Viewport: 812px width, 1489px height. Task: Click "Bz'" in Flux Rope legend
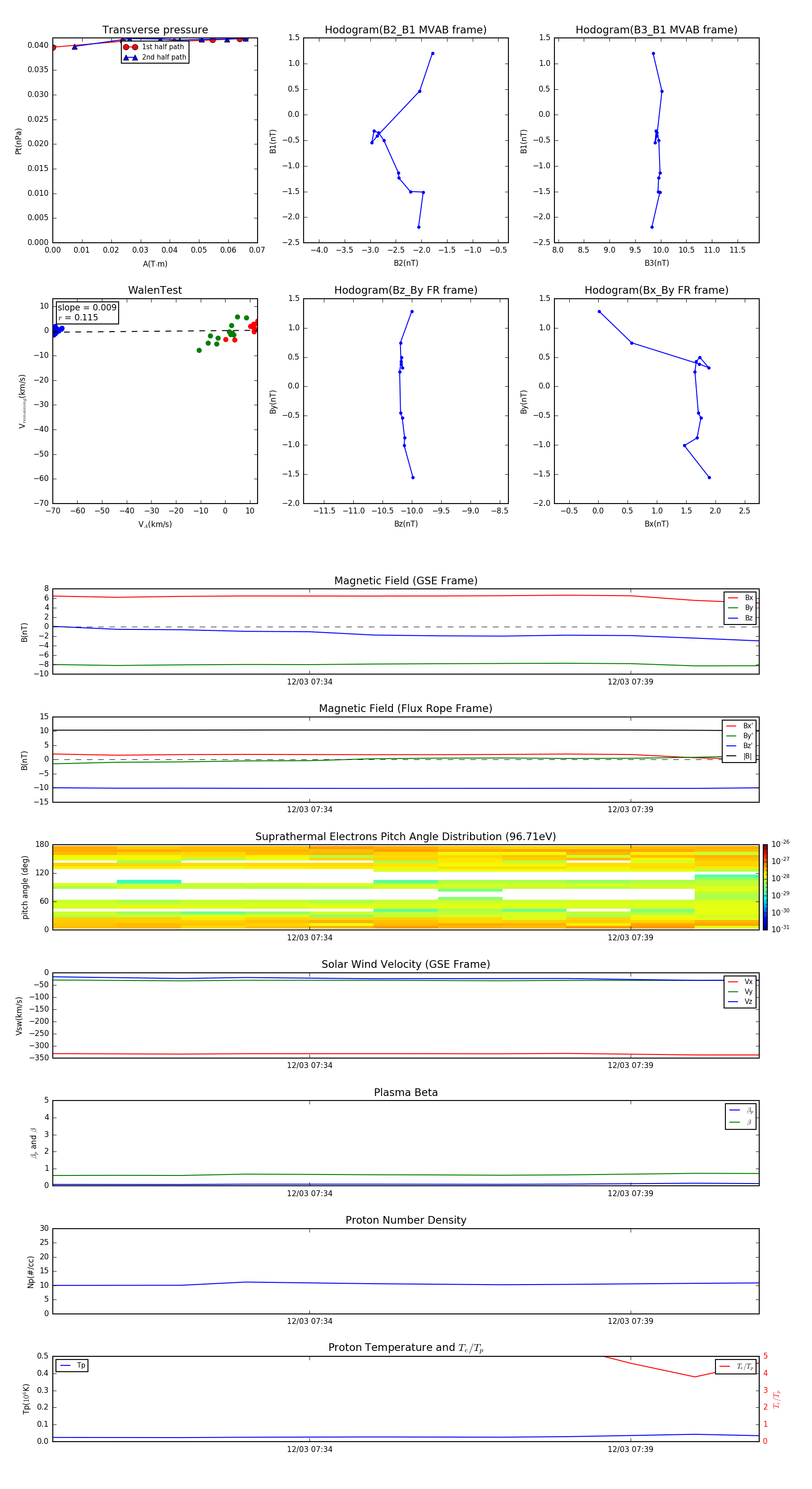pos(748,746)
